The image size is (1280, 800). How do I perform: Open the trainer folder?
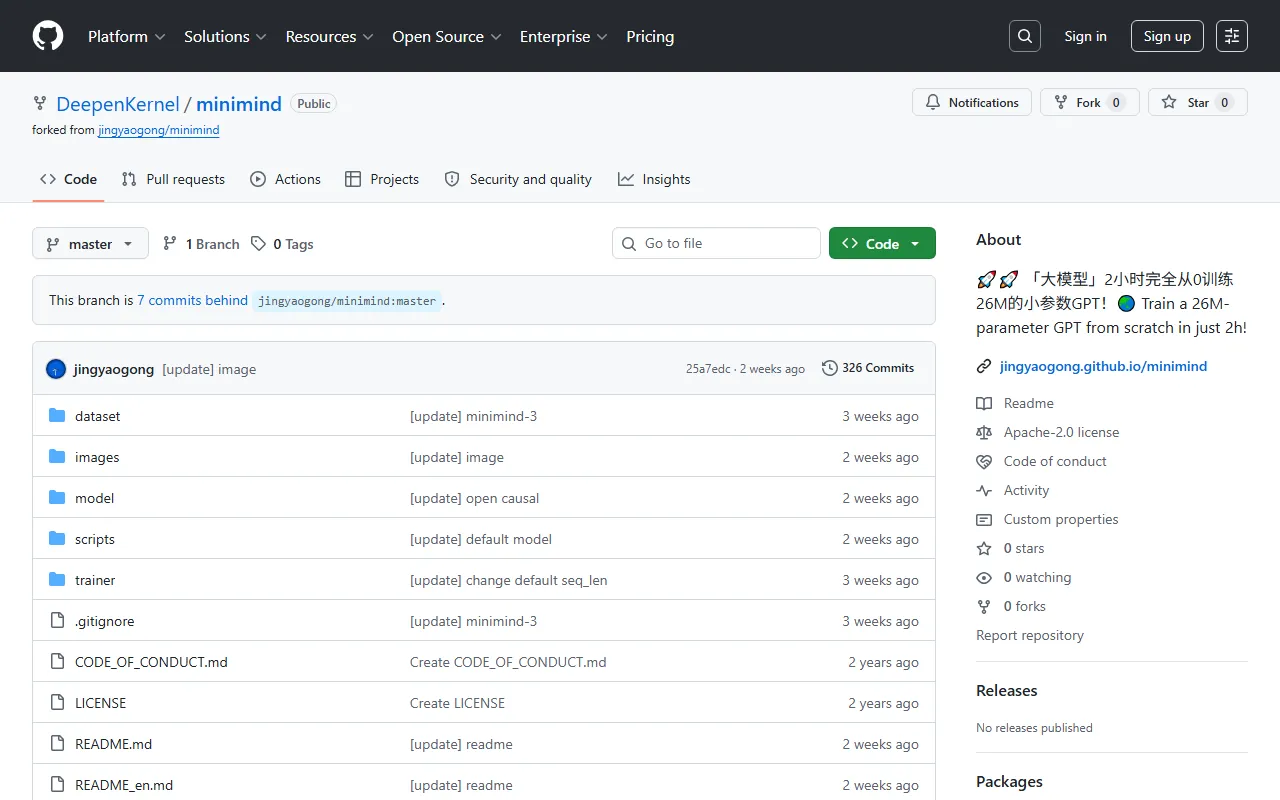(x=95, y=580)
